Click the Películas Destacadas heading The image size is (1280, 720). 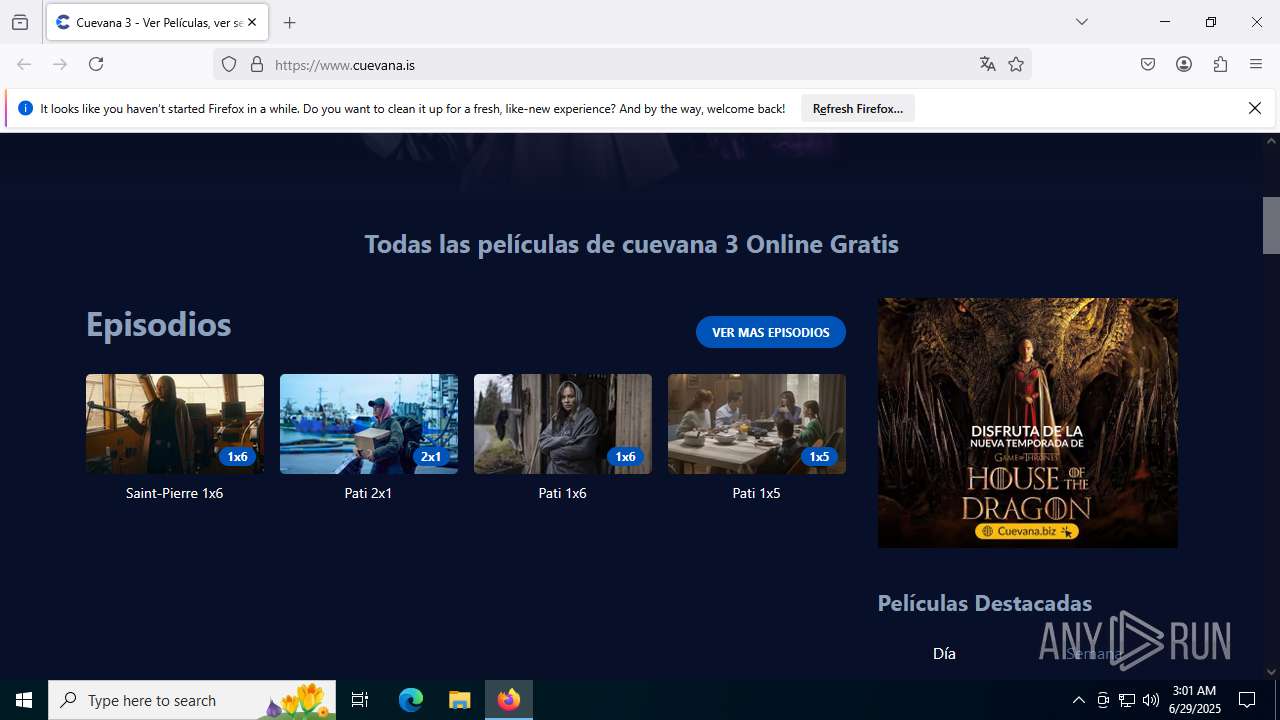point(985,603)
